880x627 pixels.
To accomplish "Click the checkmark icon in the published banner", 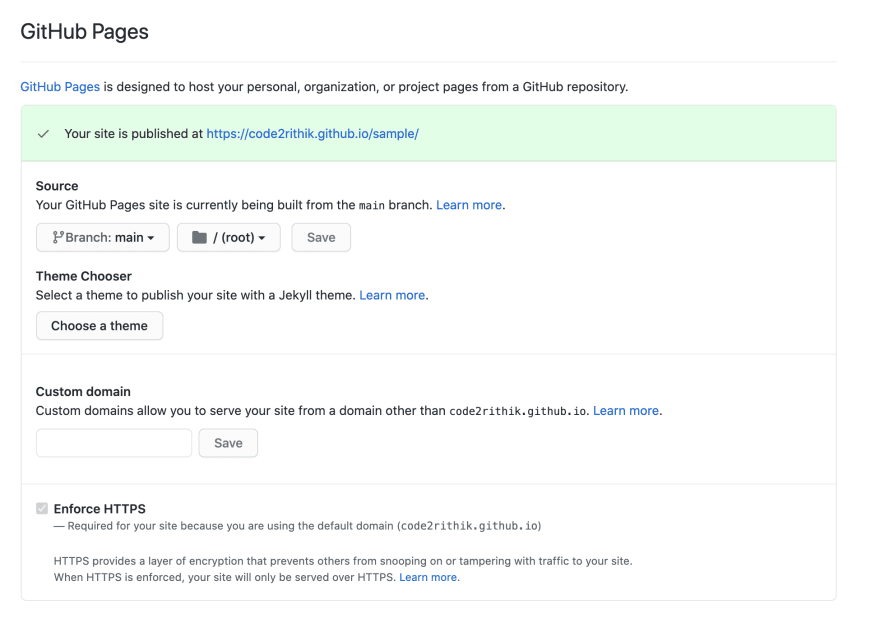I will pyautogui.click(x=43, y=134).
